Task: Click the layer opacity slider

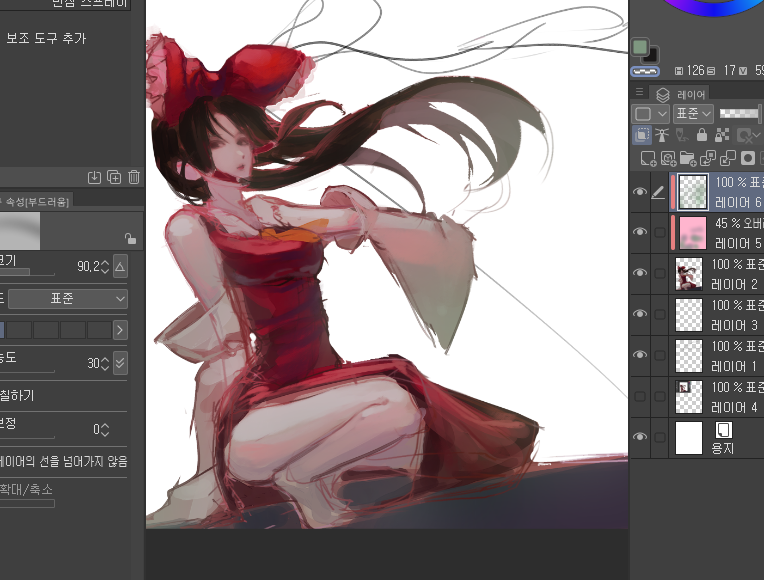Action: click(739, 114)
